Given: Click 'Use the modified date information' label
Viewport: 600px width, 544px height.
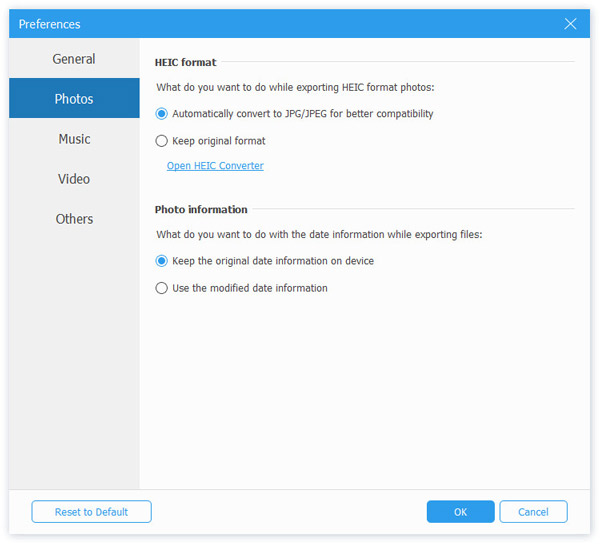Looking at the screenshot, I should pyautogui.click(x=250, y=288).
